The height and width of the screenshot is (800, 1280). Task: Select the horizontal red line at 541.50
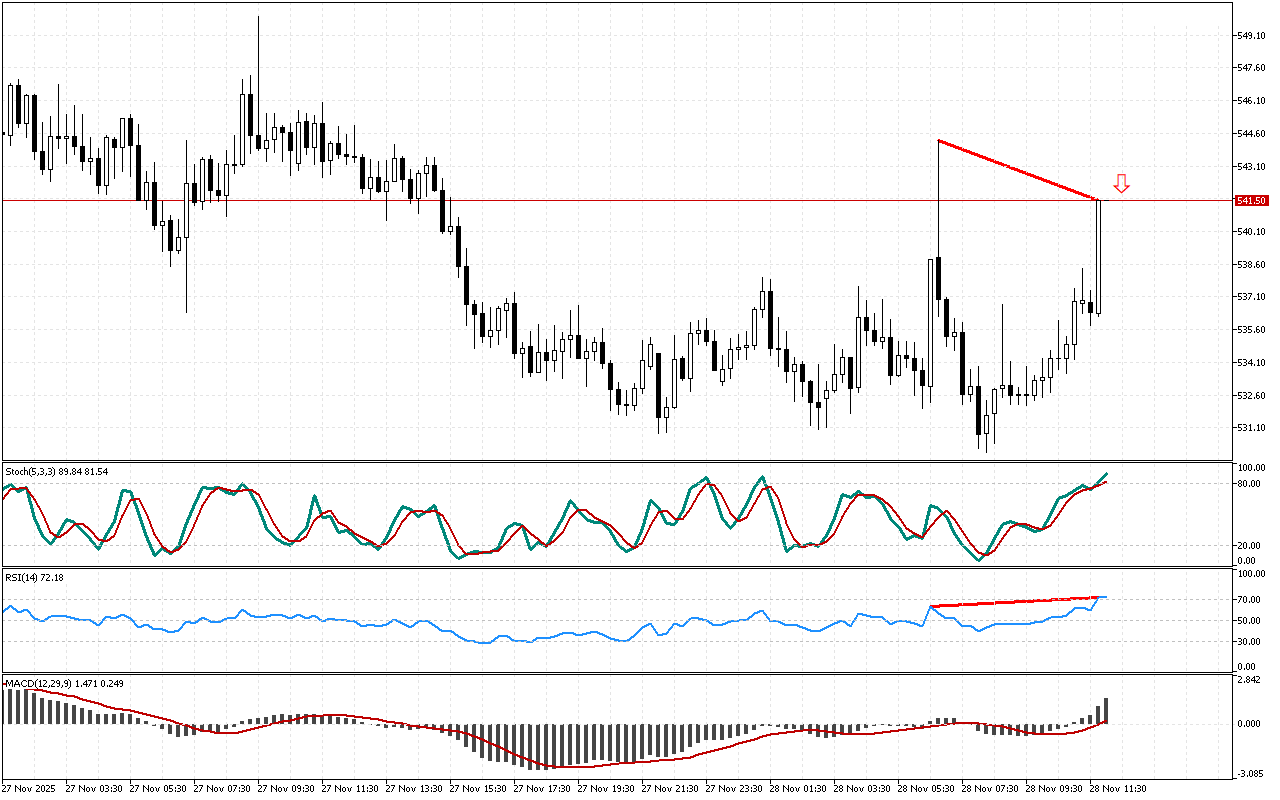coord(600,200)
